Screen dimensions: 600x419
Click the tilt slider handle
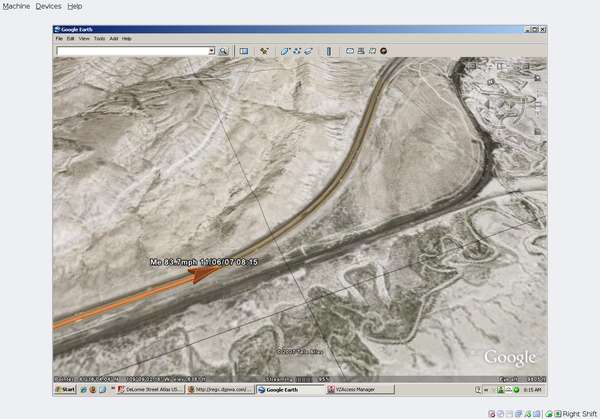500,66
